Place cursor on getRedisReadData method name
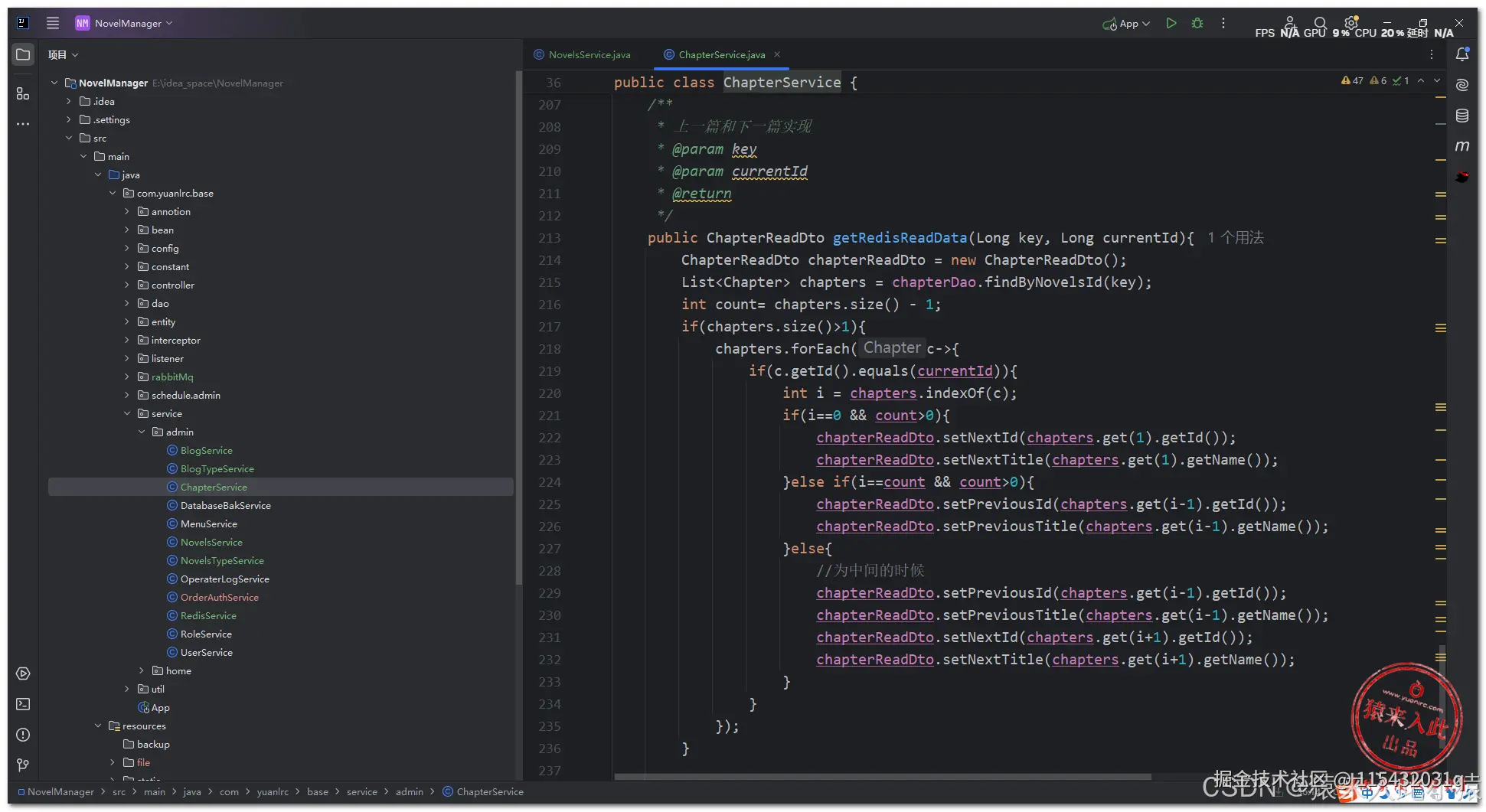This screenshot has width=1486, height=812. [x=900, y=237]
